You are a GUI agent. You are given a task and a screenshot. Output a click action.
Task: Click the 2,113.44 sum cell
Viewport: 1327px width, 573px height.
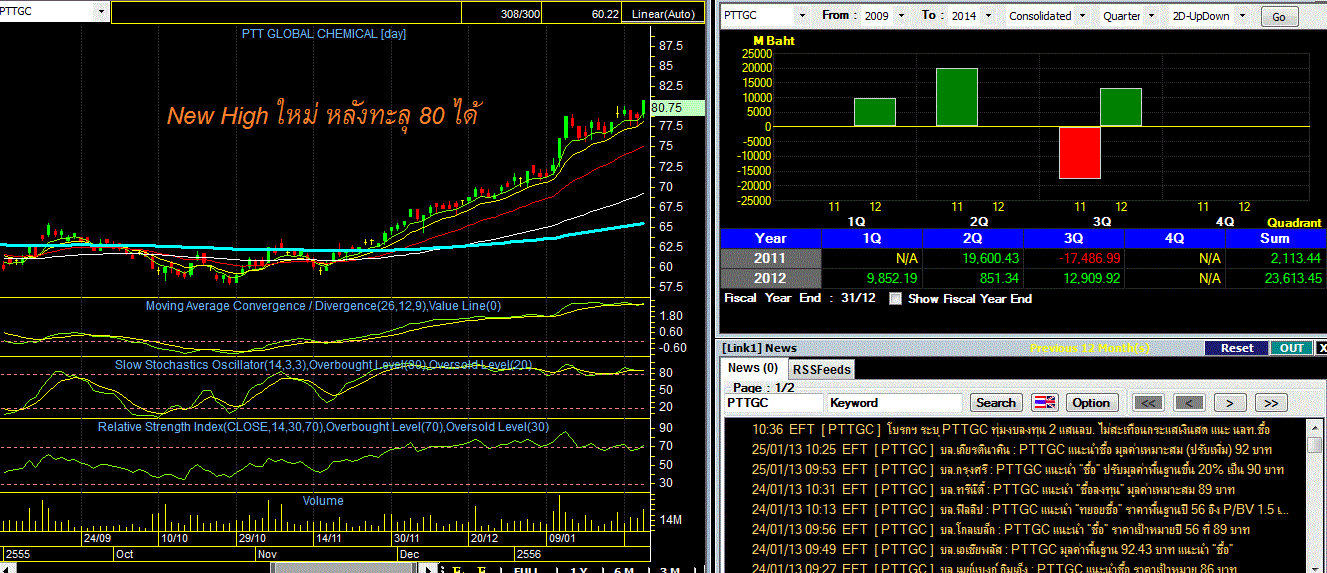[1276, 258]
